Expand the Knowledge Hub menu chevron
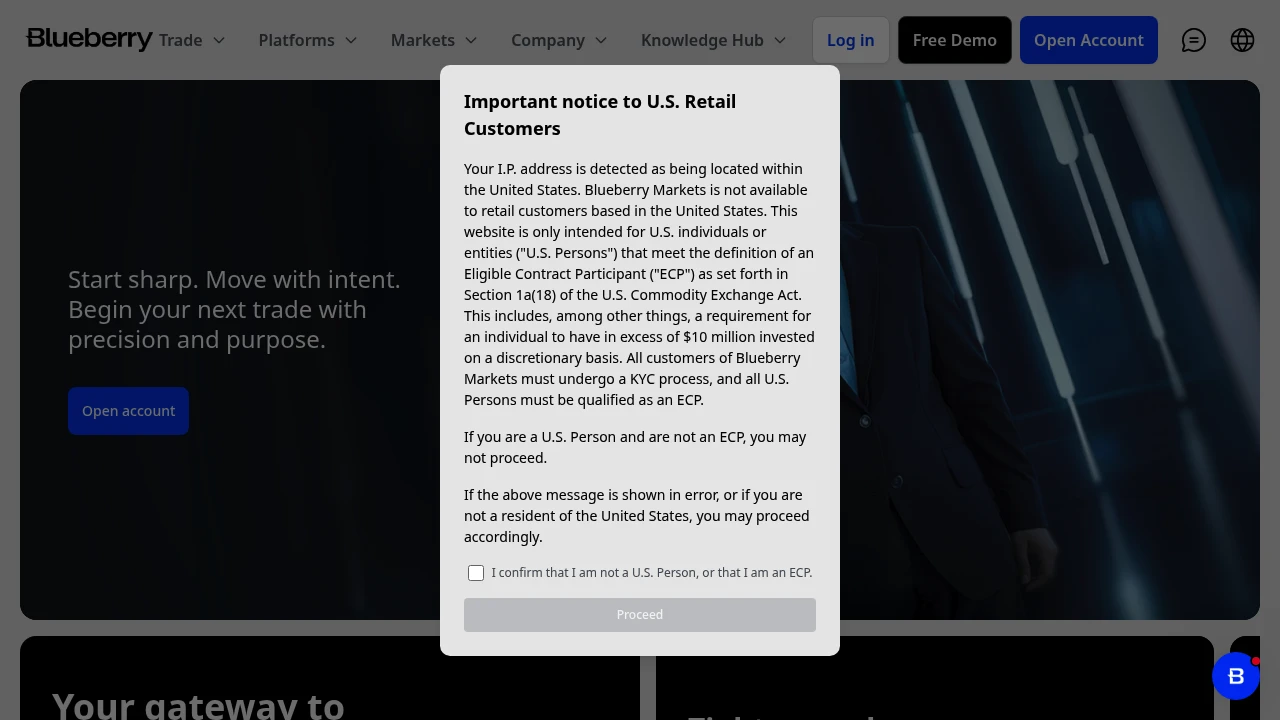Viewport: 1280px width, 720px height. pos(780,40)
